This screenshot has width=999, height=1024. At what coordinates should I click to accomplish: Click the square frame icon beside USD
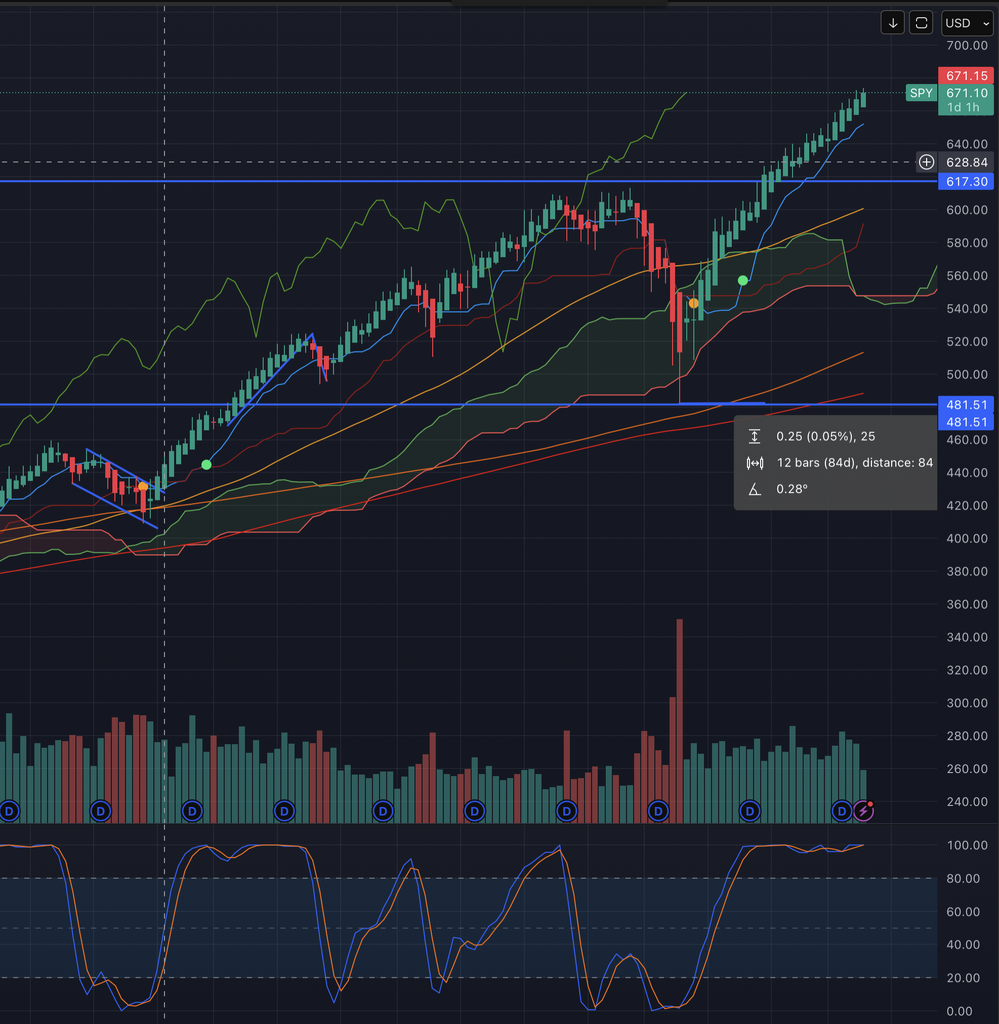(x=921, y=23)
